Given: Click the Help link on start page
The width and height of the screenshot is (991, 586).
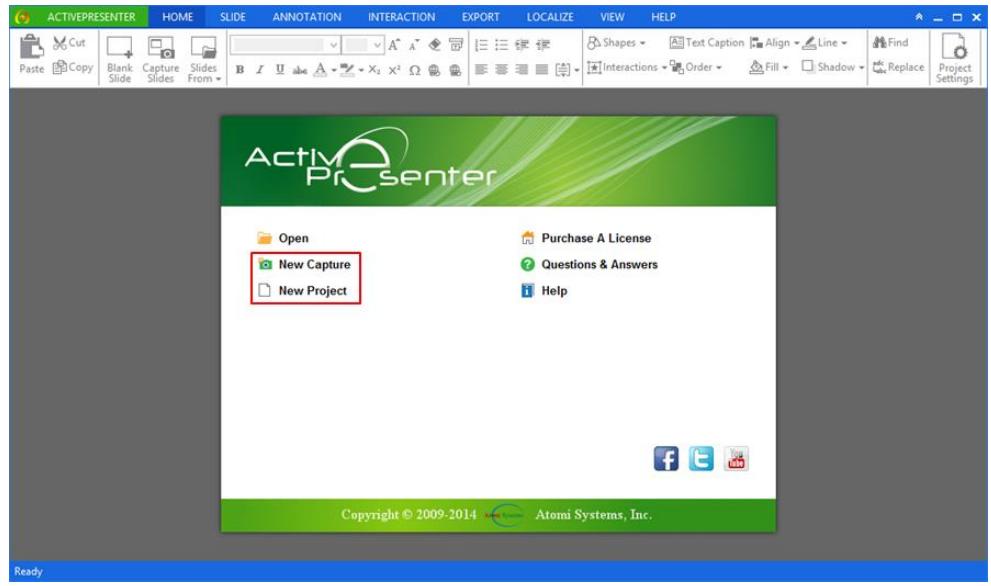Looking at the screenshot, I should pos(544,291).
